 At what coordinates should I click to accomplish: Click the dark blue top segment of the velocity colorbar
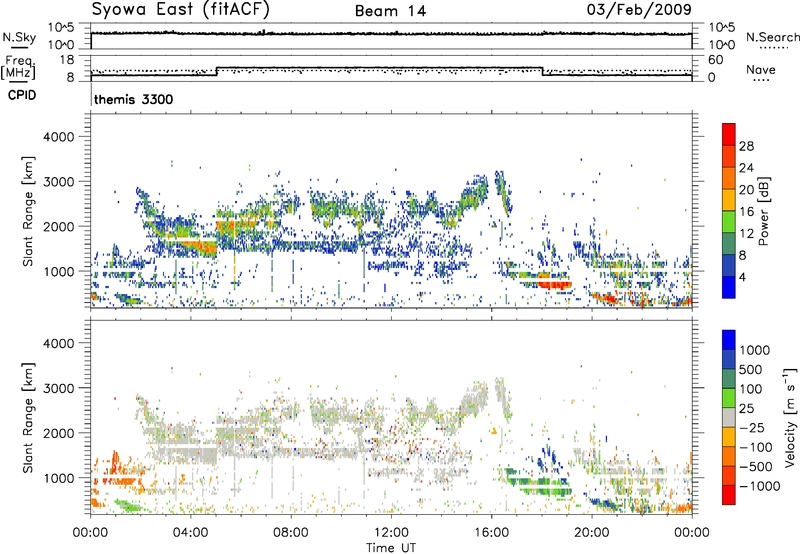point(729,340)
